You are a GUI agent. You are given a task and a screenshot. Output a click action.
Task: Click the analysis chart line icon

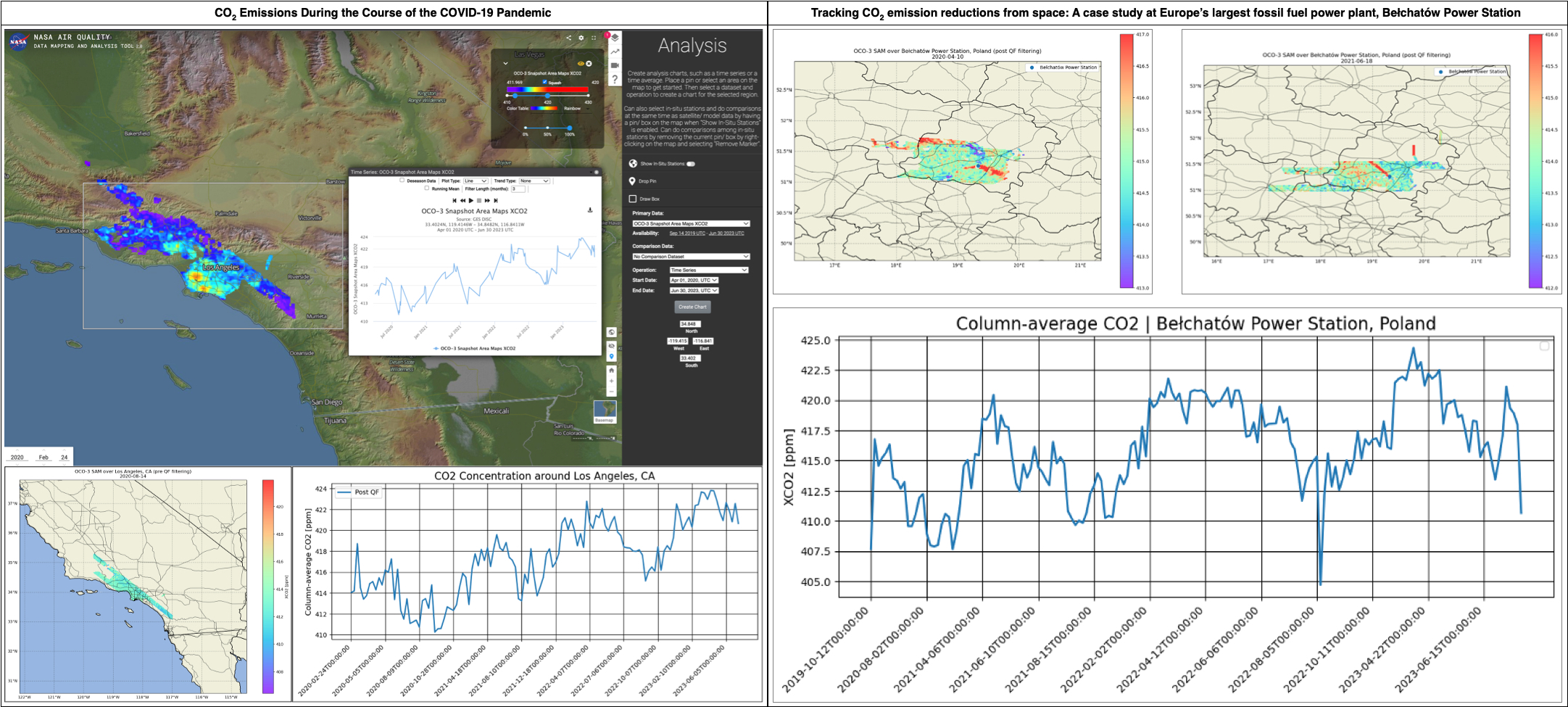[615, 51]
